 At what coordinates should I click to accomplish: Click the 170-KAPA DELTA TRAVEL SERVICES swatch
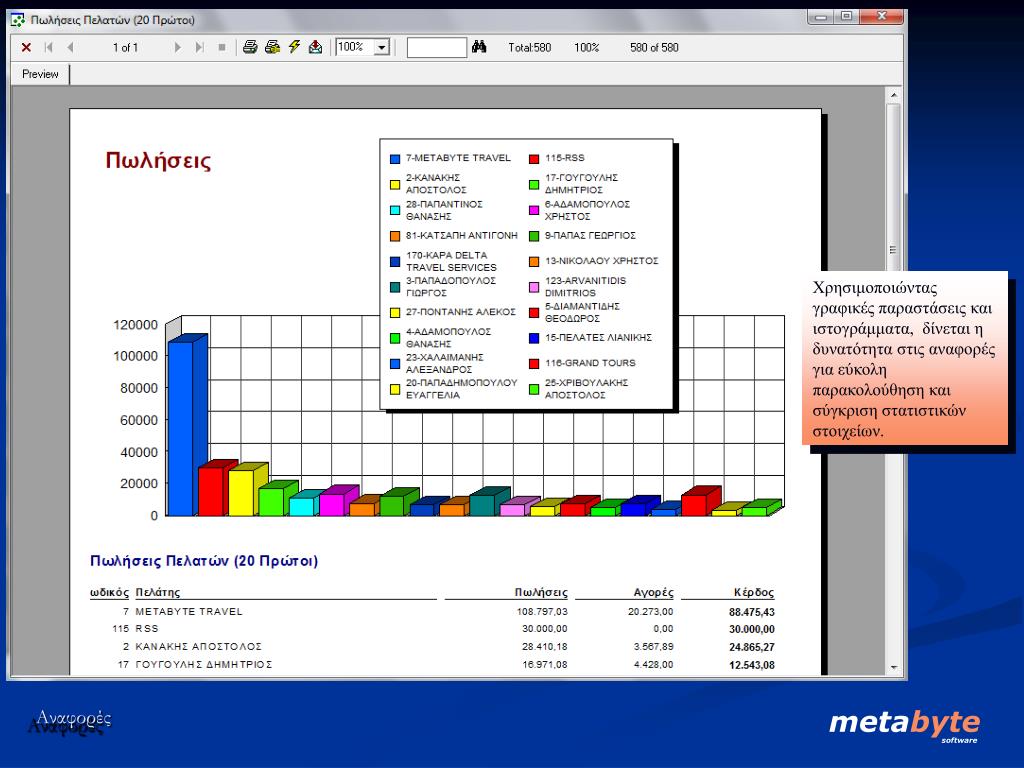(x=394, y=262)
